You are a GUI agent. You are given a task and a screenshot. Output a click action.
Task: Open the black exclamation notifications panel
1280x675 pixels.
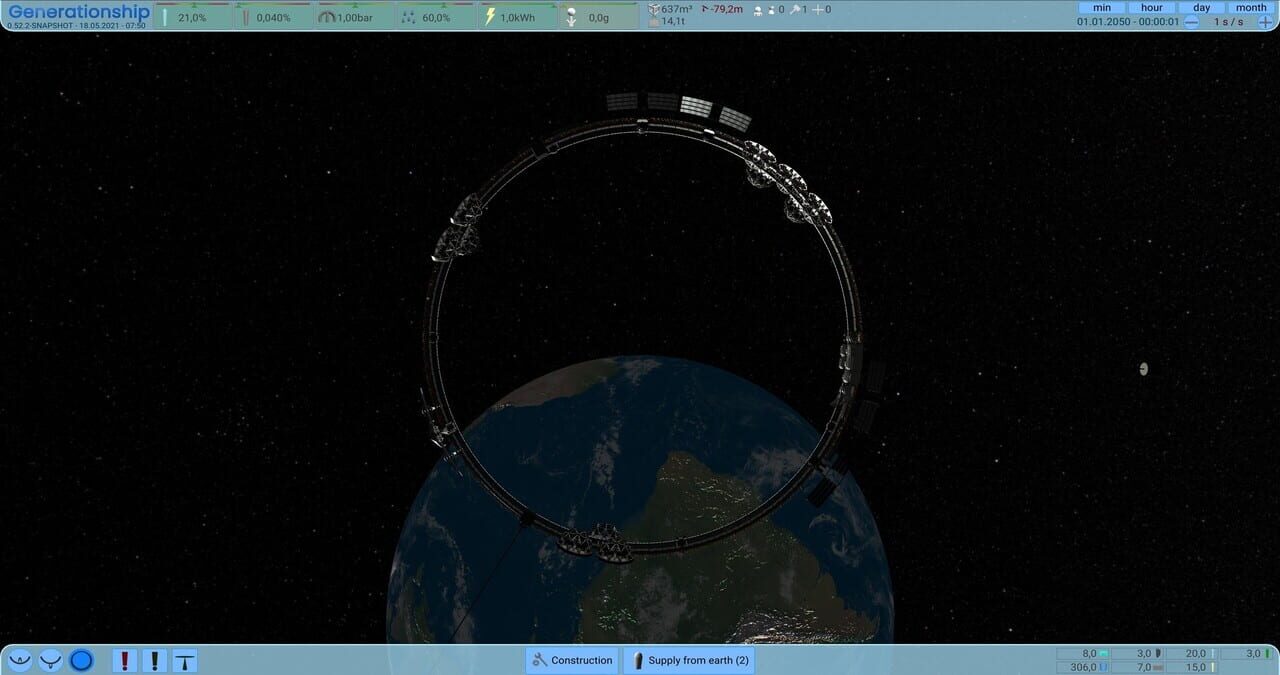pyautogui.click(x=154, y=661)
